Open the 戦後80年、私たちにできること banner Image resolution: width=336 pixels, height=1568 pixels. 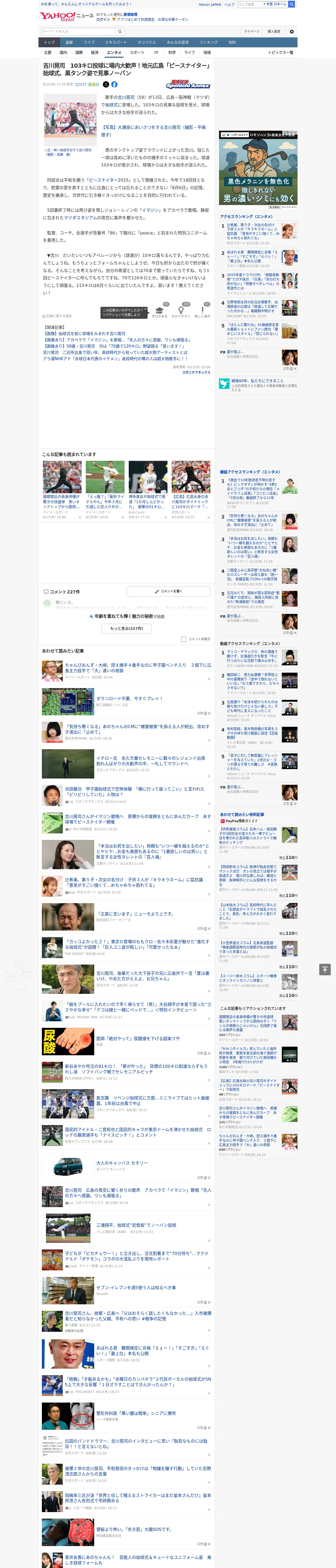pyautogui.click(x=259, y=385)
